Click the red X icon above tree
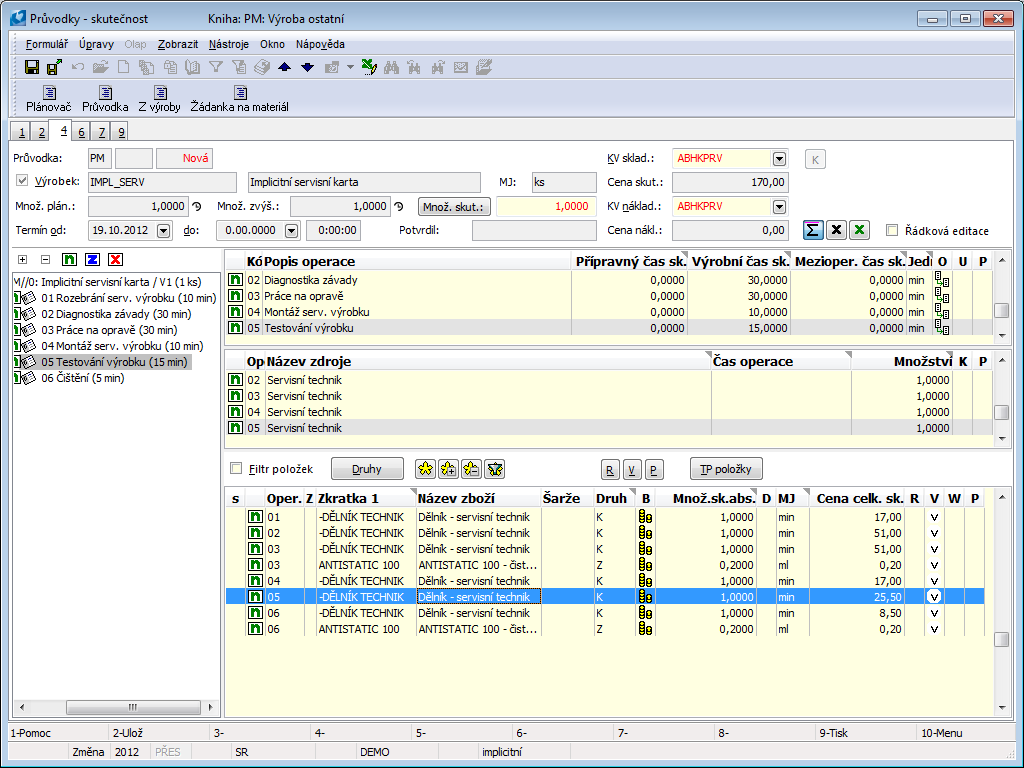 116,259
